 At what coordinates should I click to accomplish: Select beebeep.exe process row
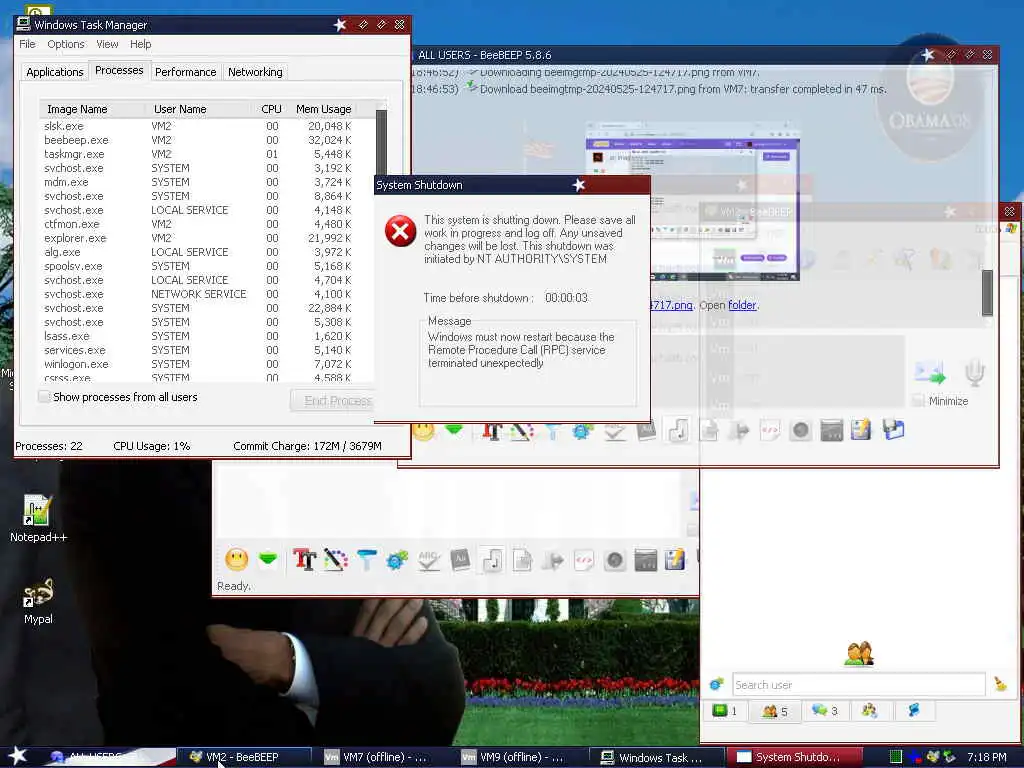[x=198, y=140]
